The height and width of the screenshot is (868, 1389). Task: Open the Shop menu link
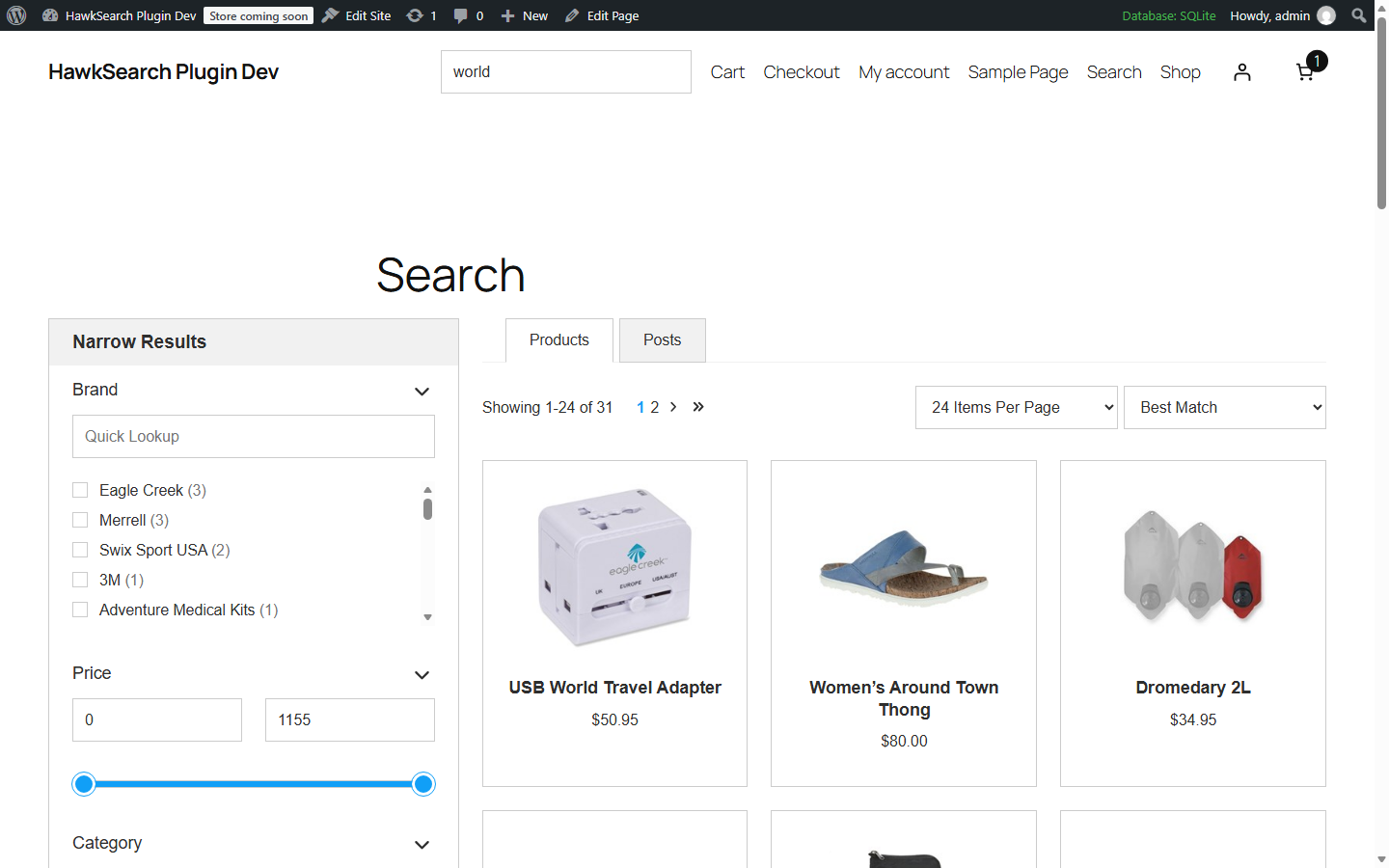[1181, 72]
